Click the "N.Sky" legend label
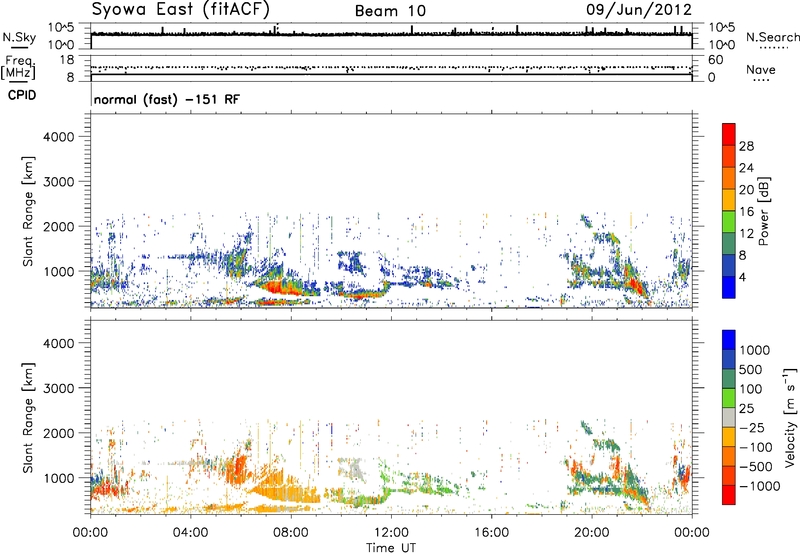 coord(19,38)
